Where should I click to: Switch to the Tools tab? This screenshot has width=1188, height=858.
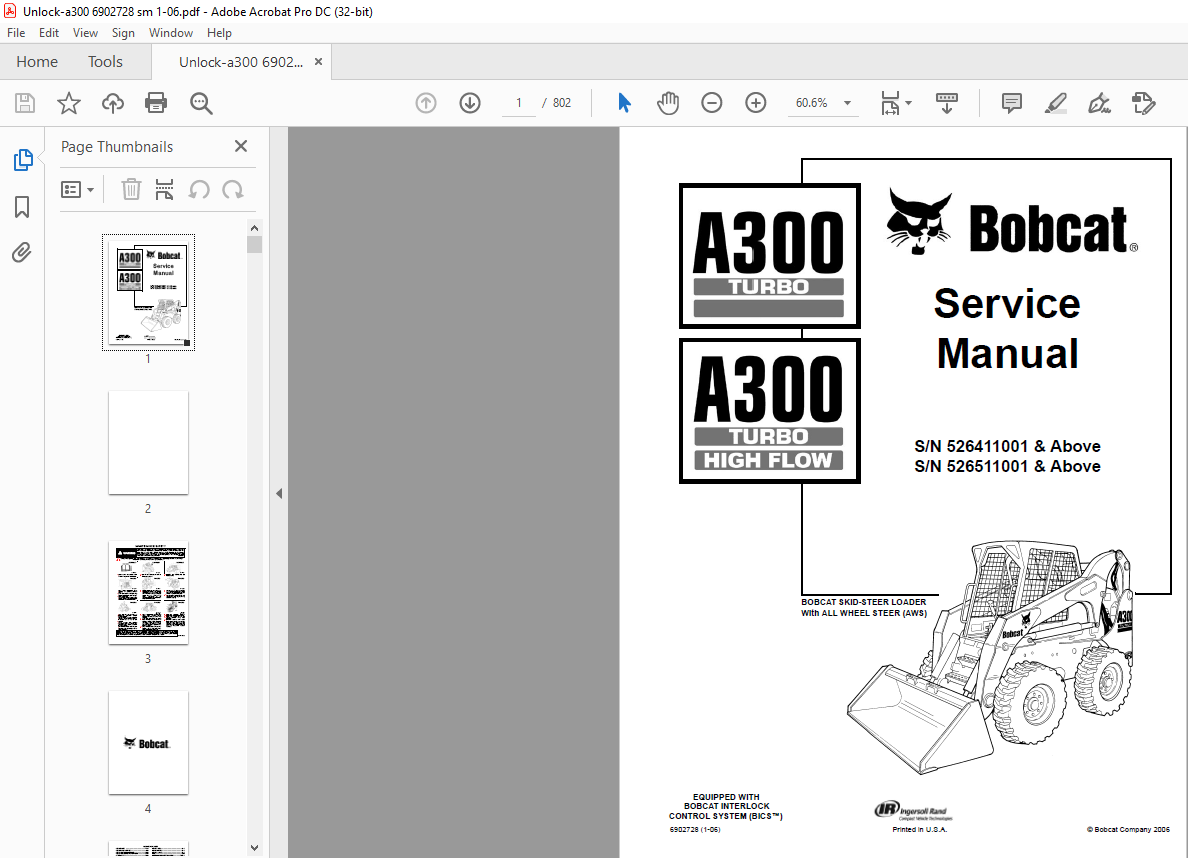tap(105, 62)
